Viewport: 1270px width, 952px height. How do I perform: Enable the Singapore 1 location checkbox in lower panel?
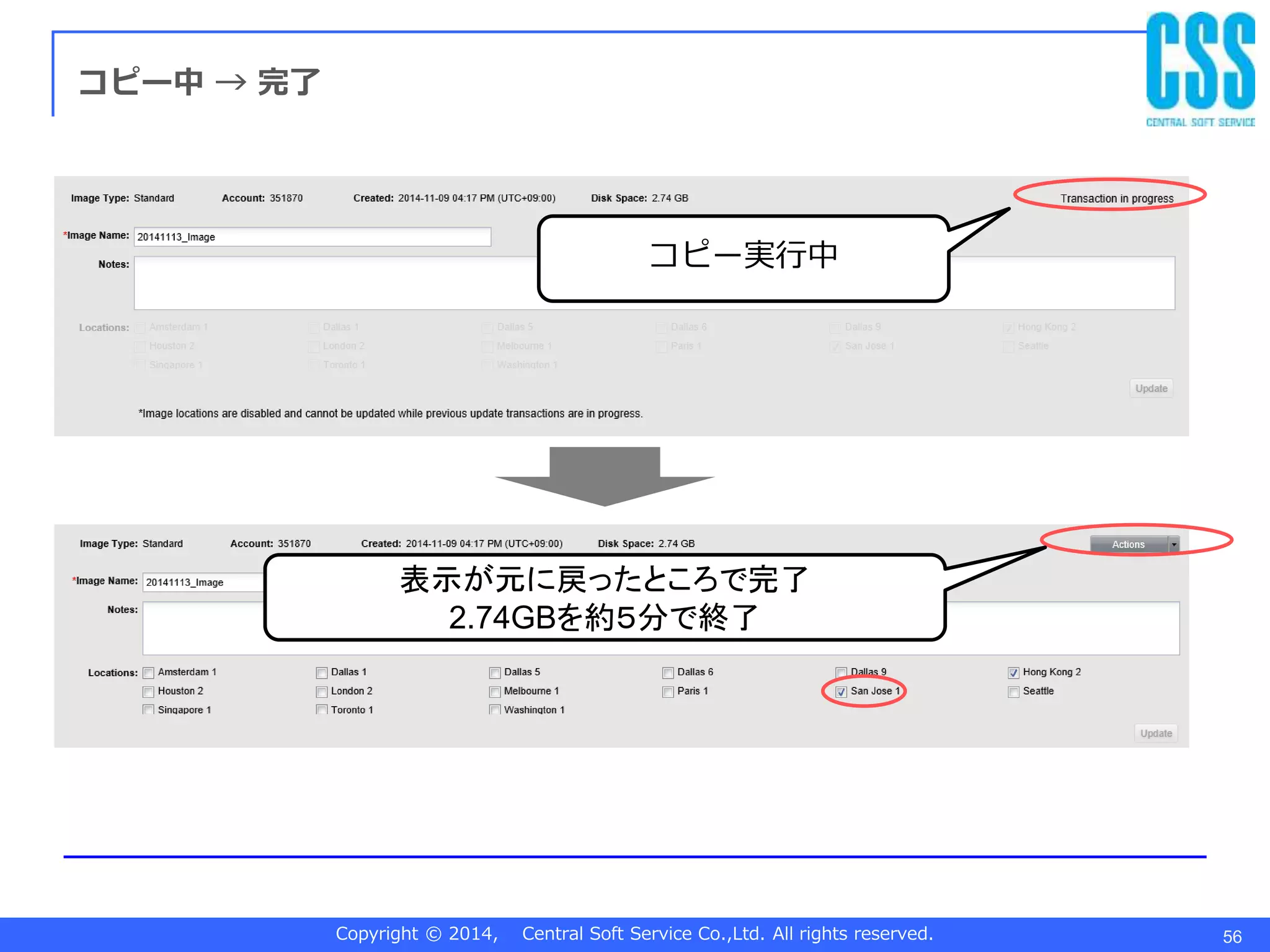(148, 710)
